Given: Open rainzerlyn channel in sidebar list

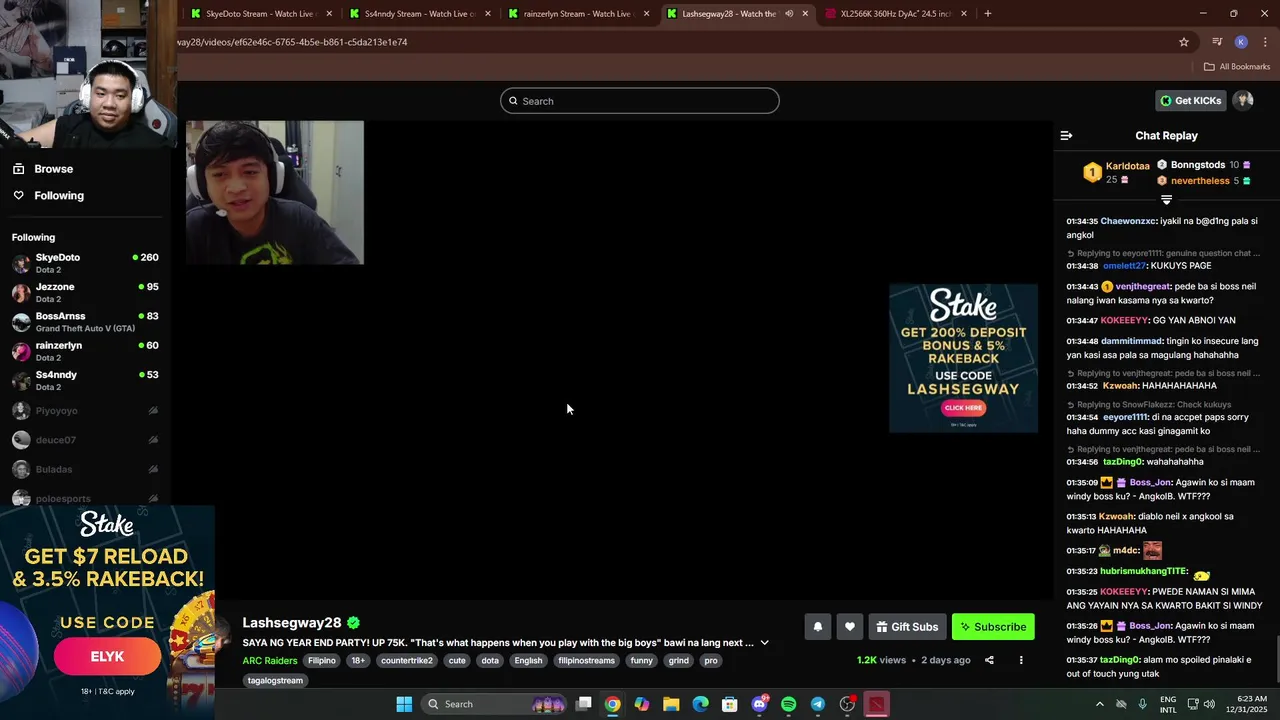Looking at the screenshot, I should pyautogui.click(x=85, y=351).
